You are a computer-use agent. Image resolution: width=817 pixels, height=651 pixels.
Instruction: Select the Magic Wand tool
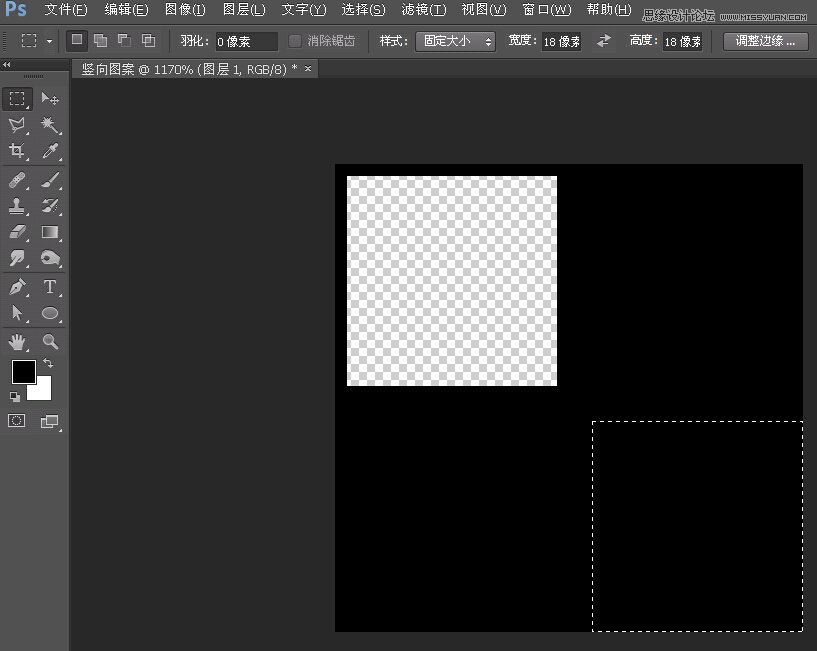[x=50, y=125]
